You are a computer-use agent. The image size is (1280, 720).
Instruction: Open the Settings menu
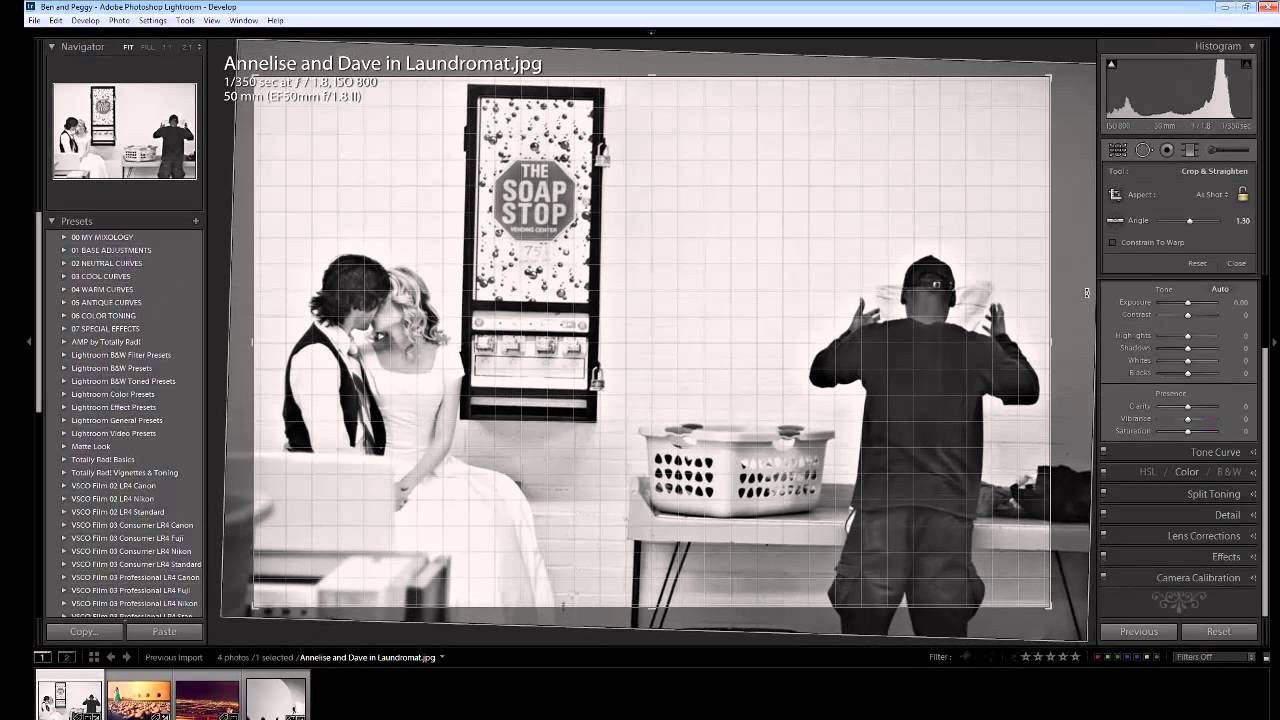point(153,20)
